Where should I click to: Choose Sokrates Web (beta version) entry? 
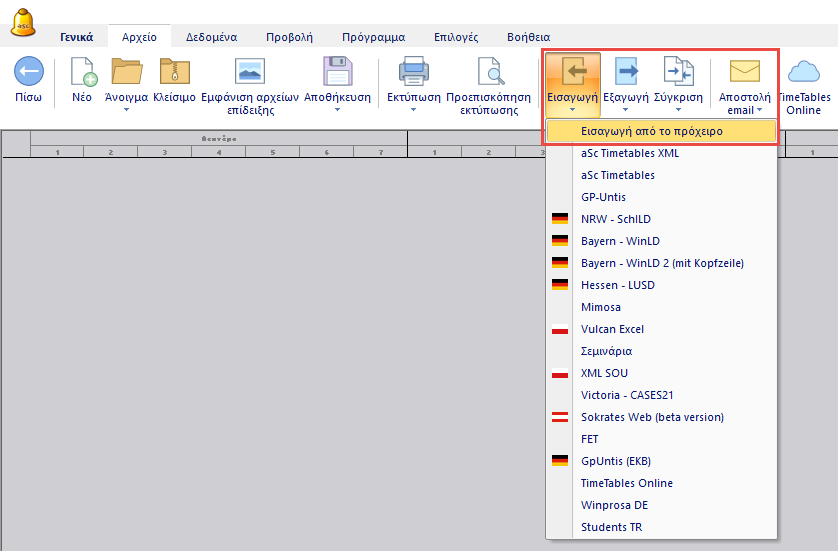[652, 417]
